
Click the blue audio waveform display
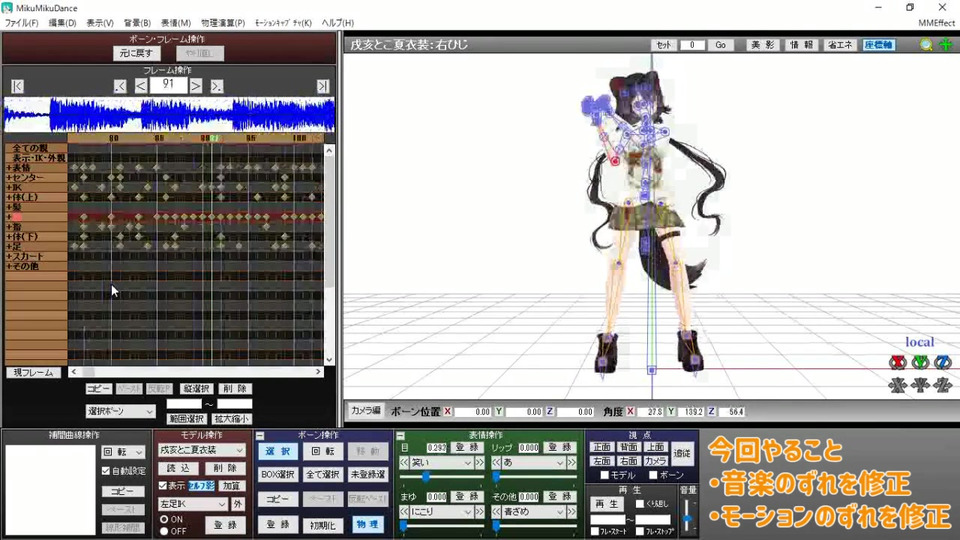point(170,114)
